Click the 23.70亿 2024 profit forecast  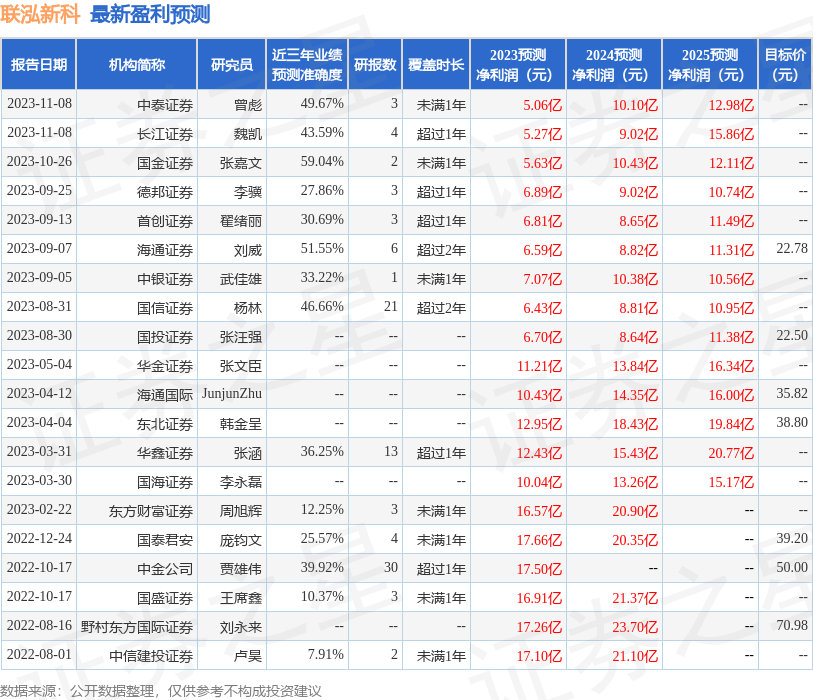click(635, 628)
